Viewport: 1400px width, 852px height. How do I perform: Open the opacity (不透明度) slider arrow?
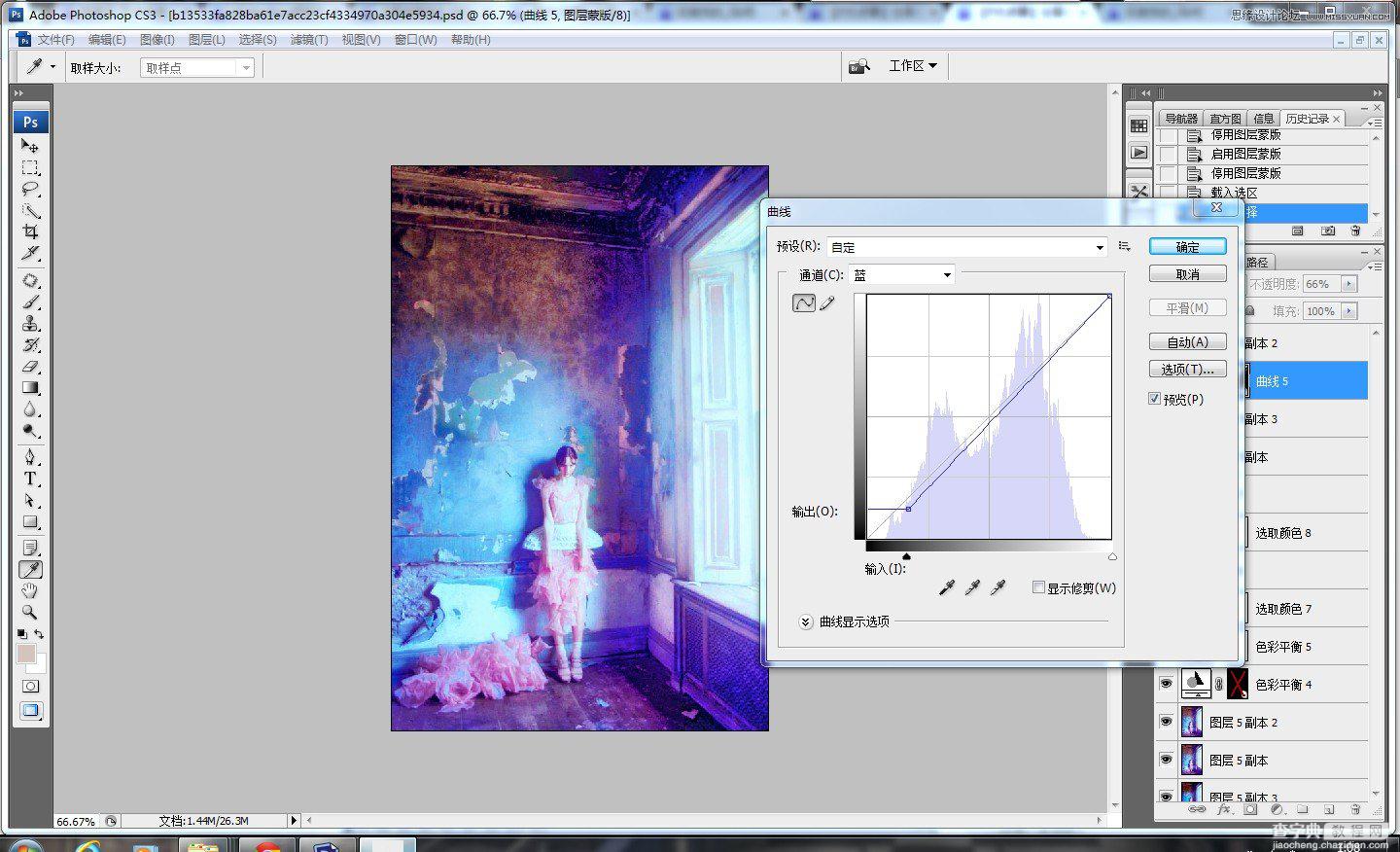coord(1349,284)
